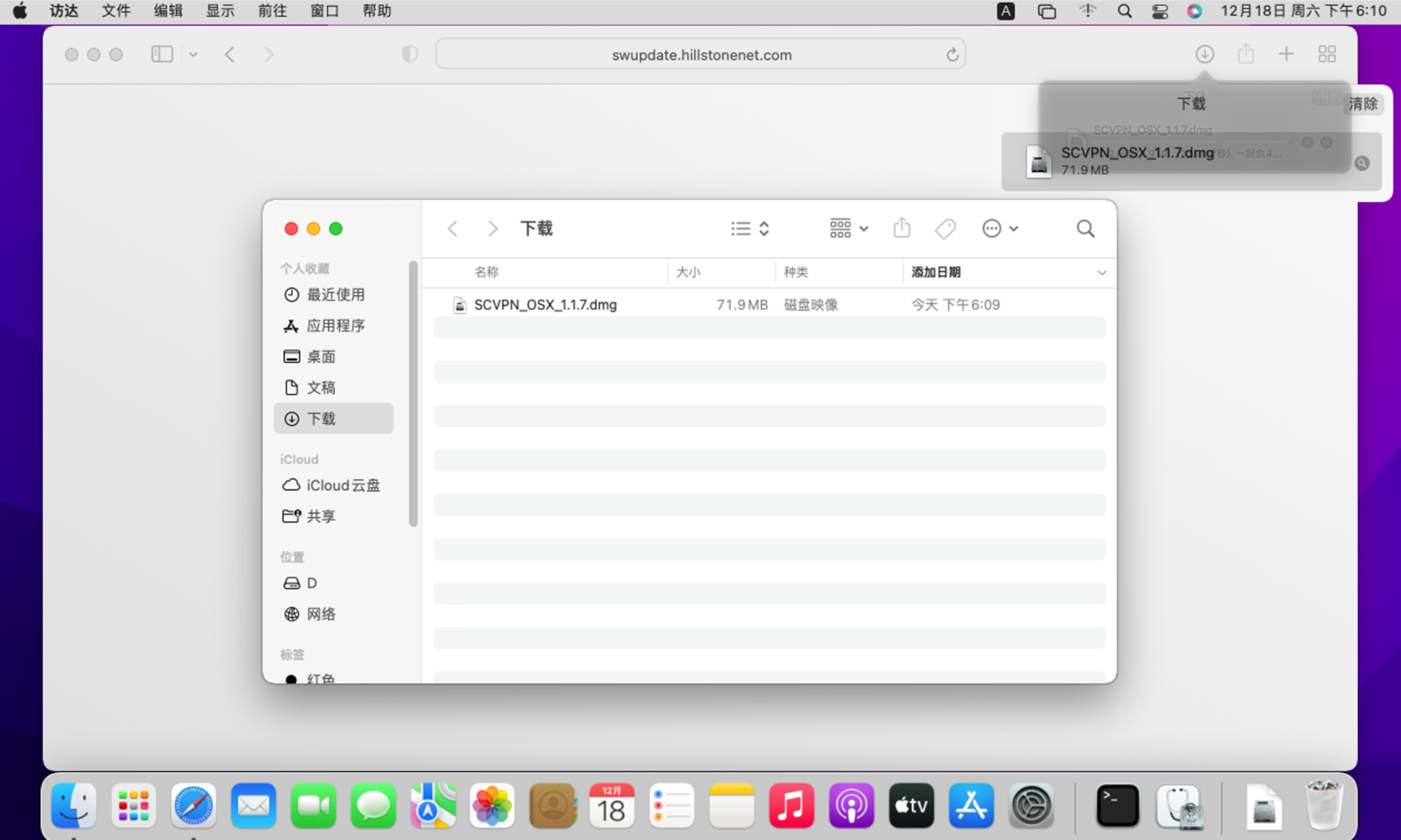The height and width of the screenshot is (840, 1401).
Task: Focus the swupdate.hillstonenet.com address bar
Action: pos(700,54)
